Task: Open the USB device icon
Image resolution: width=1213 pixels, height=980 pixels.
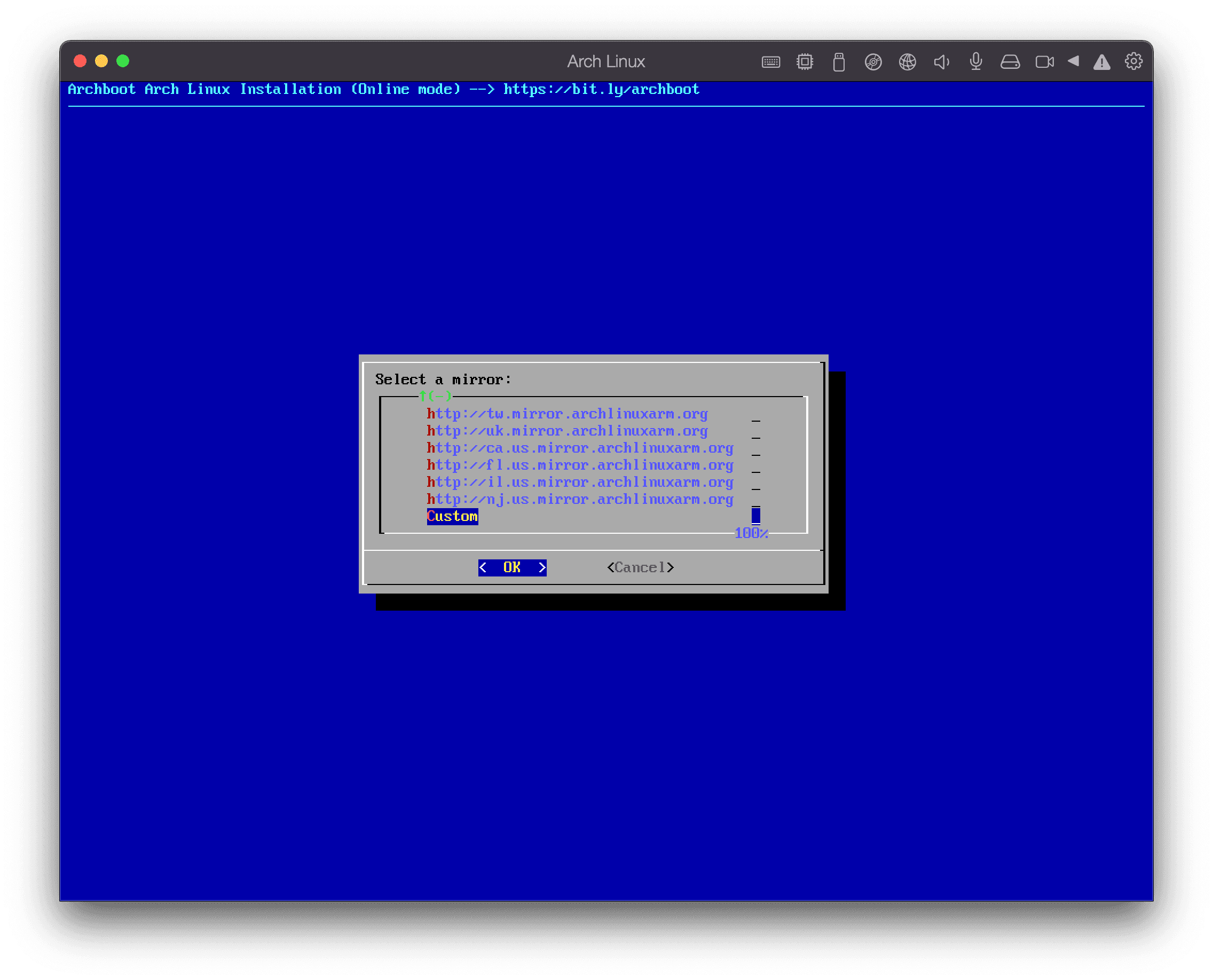Action: [839, 61]
